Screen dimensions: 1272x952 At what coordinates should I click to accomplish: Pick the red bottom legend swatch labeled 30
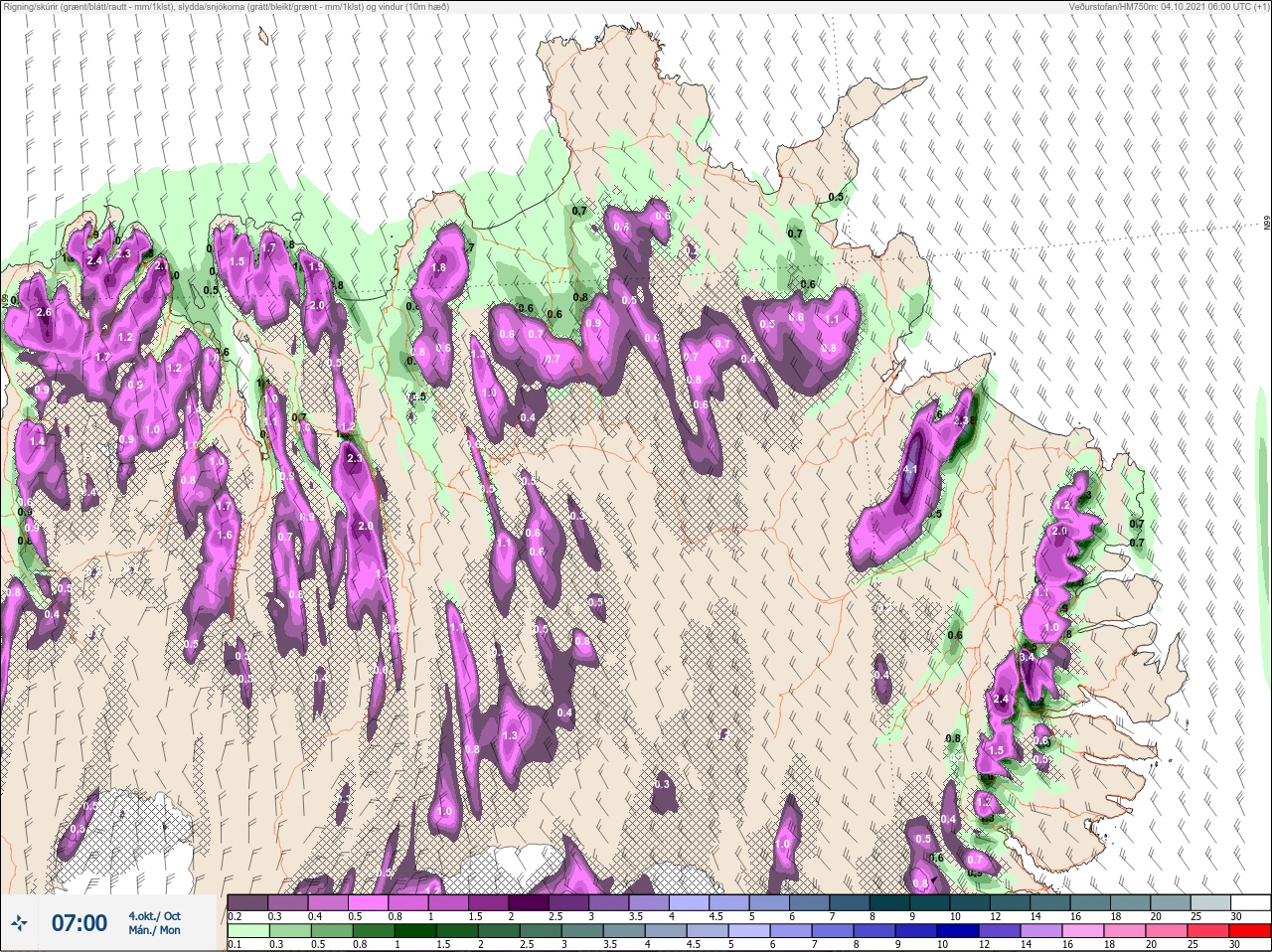click(x=1250, y=931)
